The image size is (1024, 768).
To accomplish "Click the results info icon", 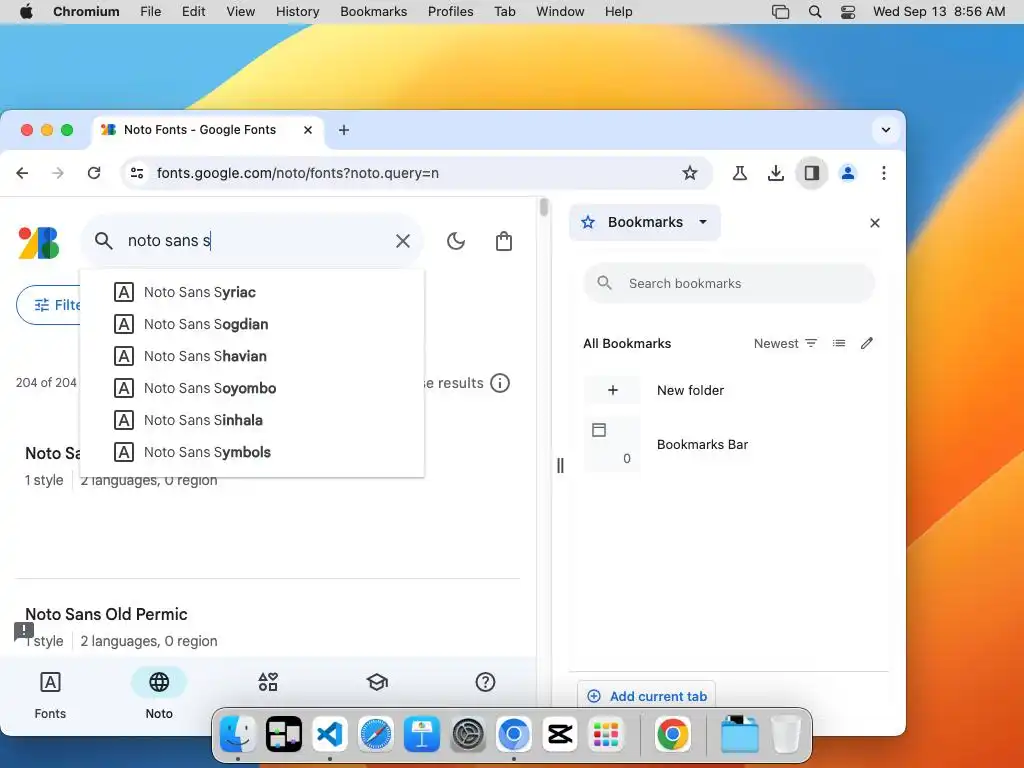I will [x=500, y=383].
